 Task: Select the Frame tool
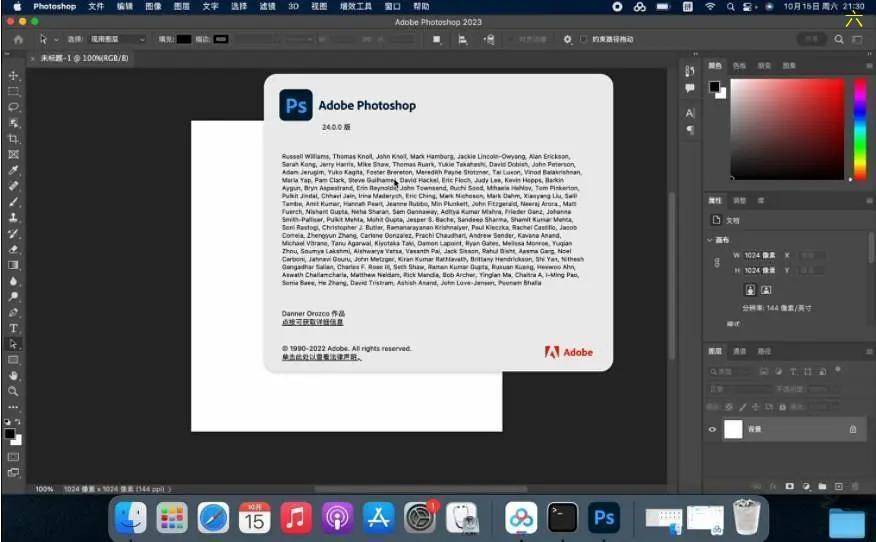click(x=13, y=154)
